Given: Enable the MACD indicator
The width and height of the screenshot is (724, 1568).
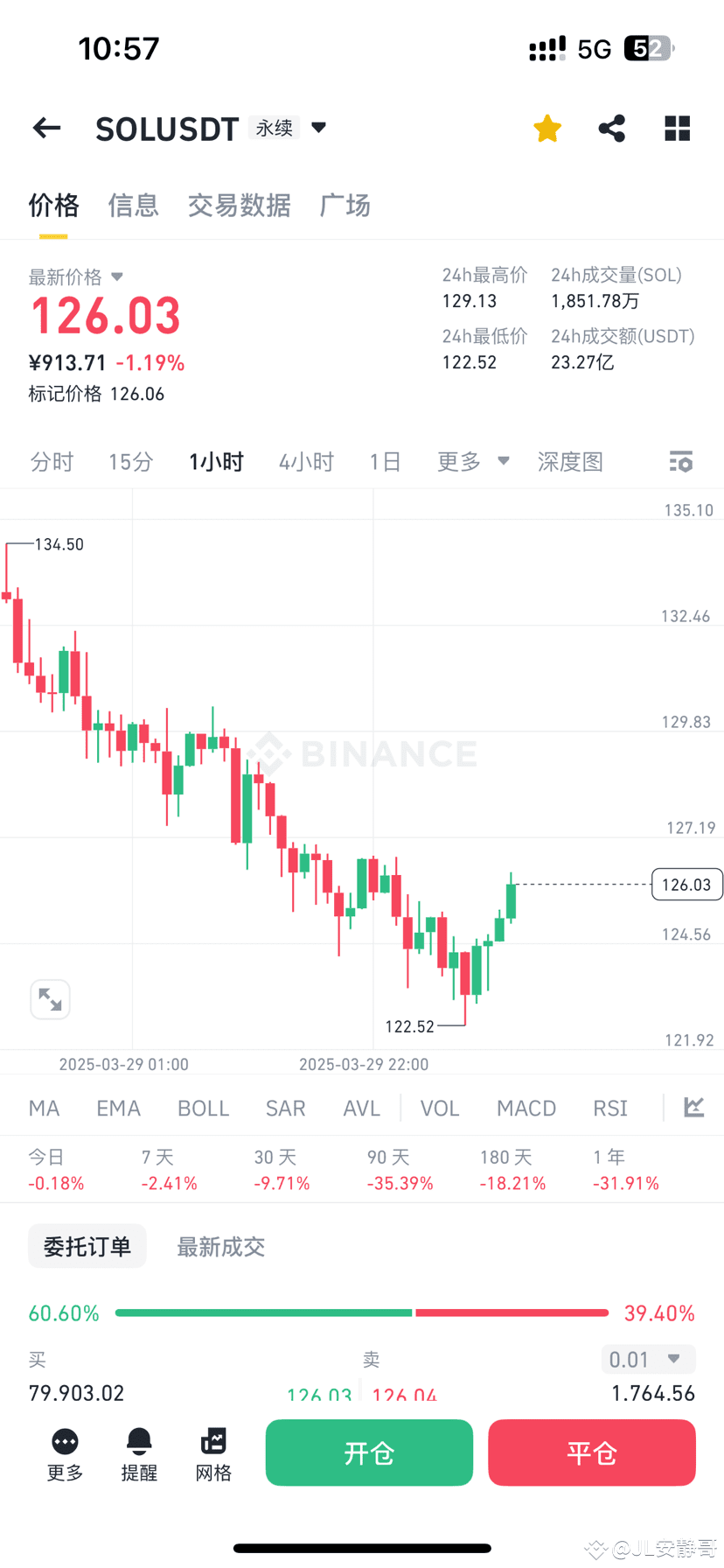Looking at the screenshot, I should click(x=526, y=1107).
